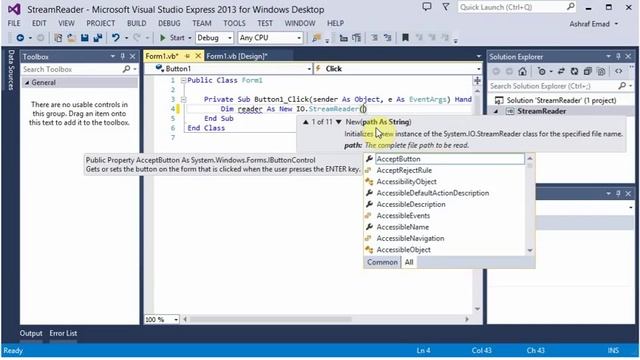Image resolution: width=640 pixels, height=360 pixels.
Task: Open the DEBUG menu
Action: [x=169, y=23]
